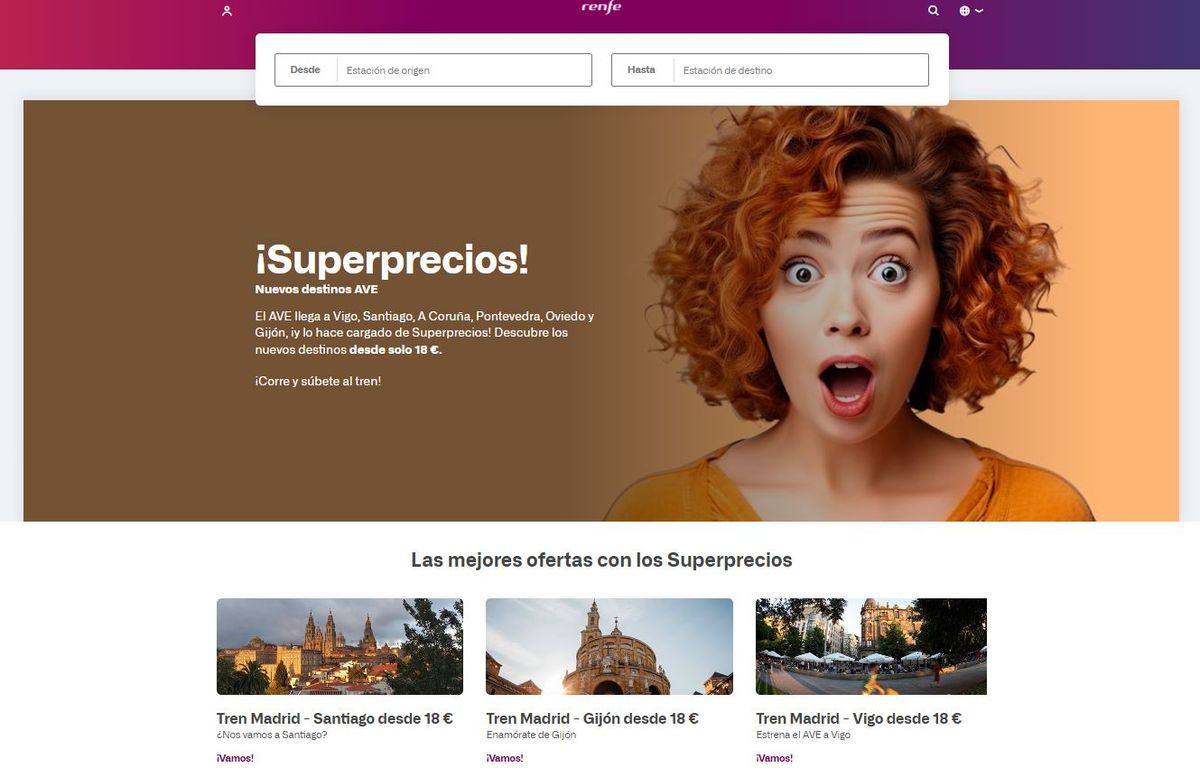Image resolution: width=1200 pixels, height=777 pixels.
Task: Open the user account icon
Action: coord(227,11)
